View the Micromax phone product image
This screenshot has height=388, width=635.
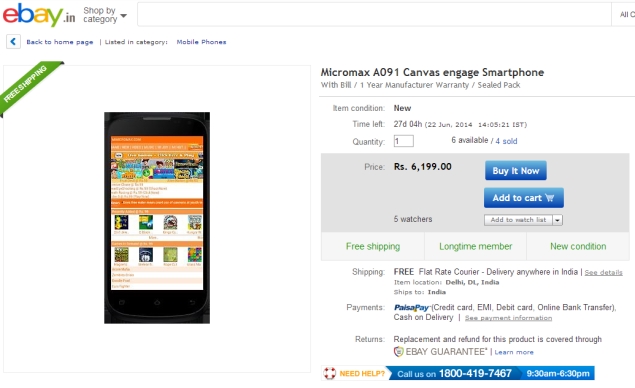(x=157, y=218)
